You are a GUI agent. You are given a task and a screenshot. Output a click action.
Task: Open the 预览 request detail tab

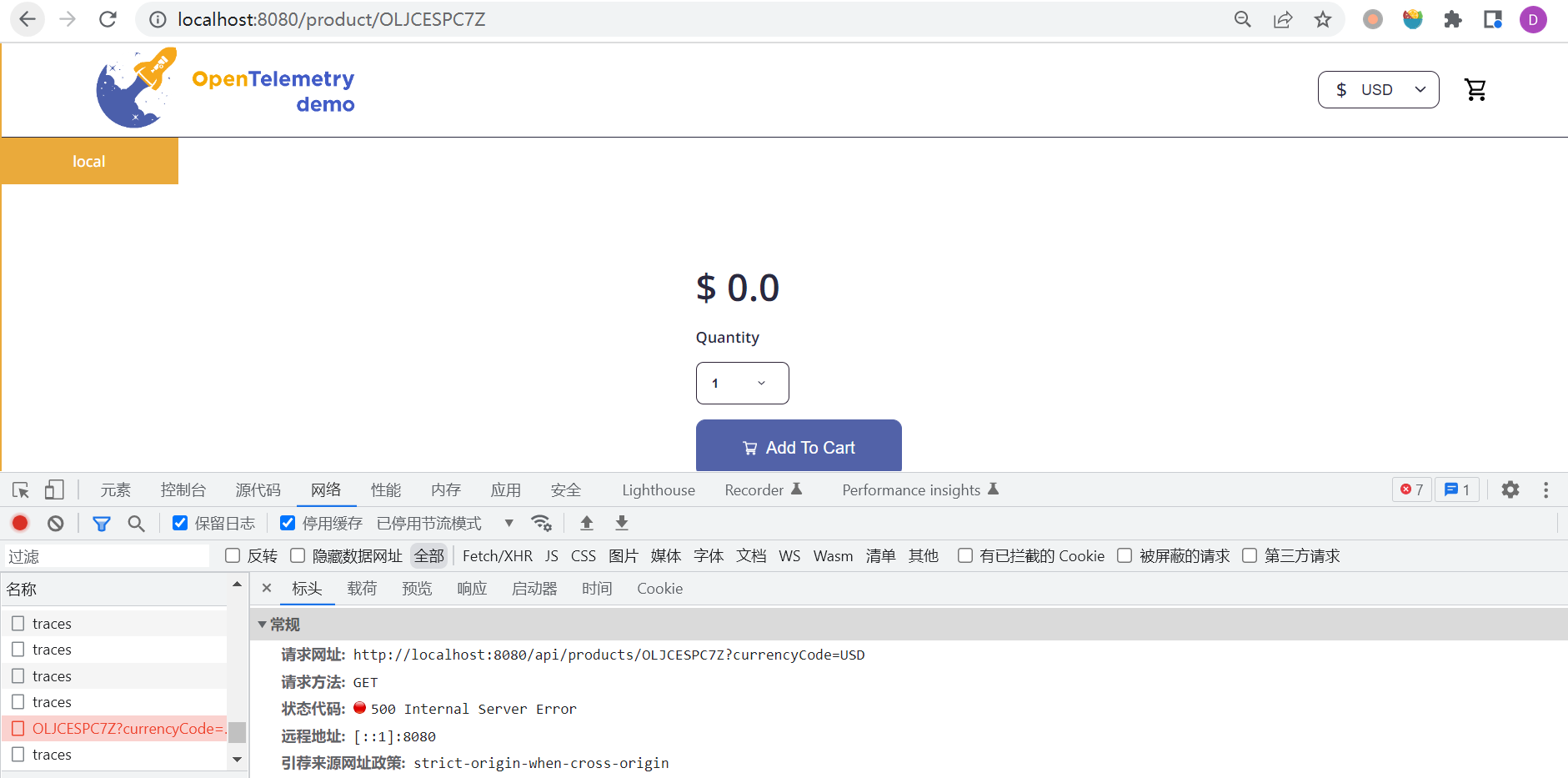pos(417,588)
